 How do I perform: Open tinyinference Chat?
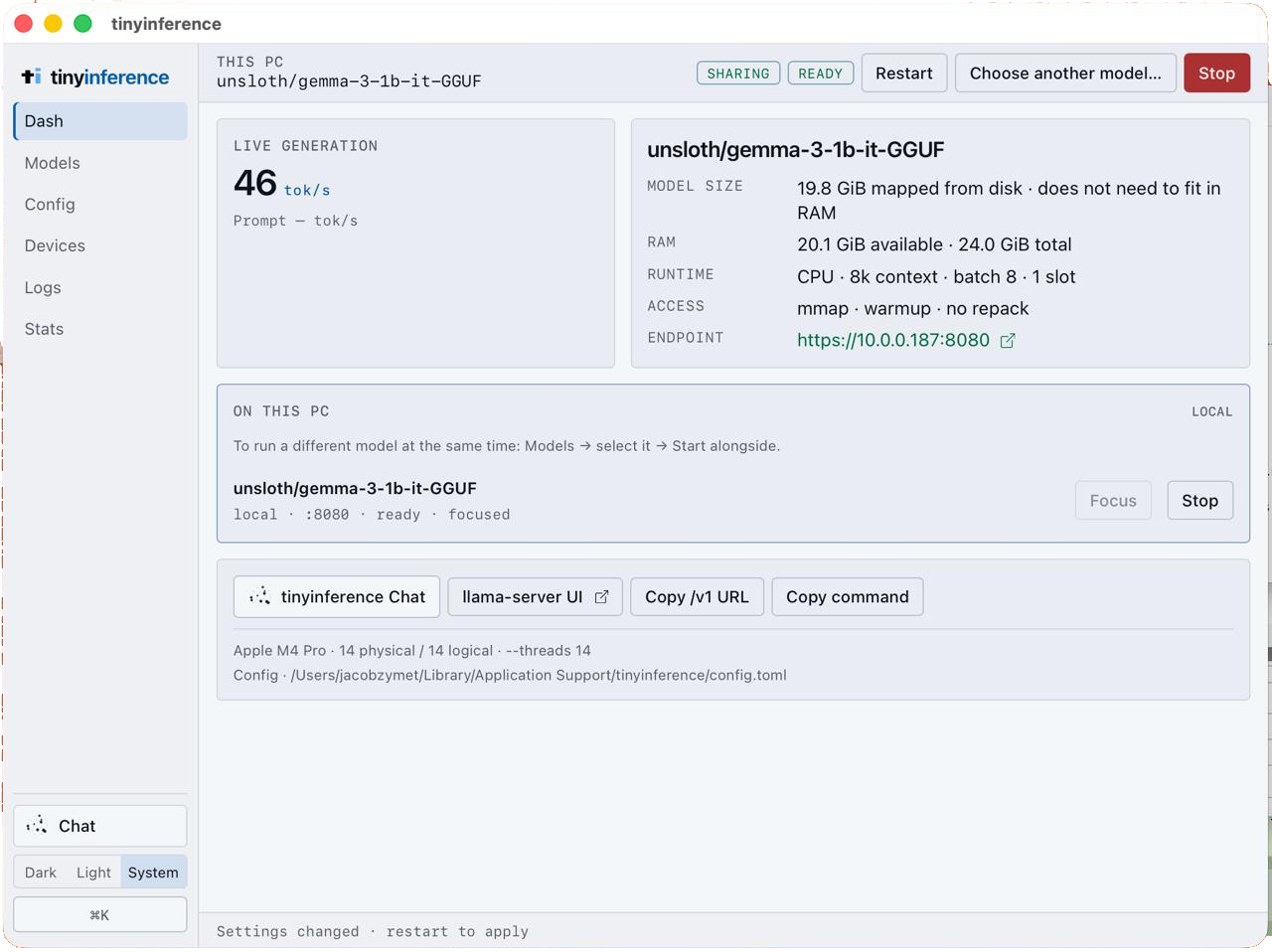coord(337,596)
